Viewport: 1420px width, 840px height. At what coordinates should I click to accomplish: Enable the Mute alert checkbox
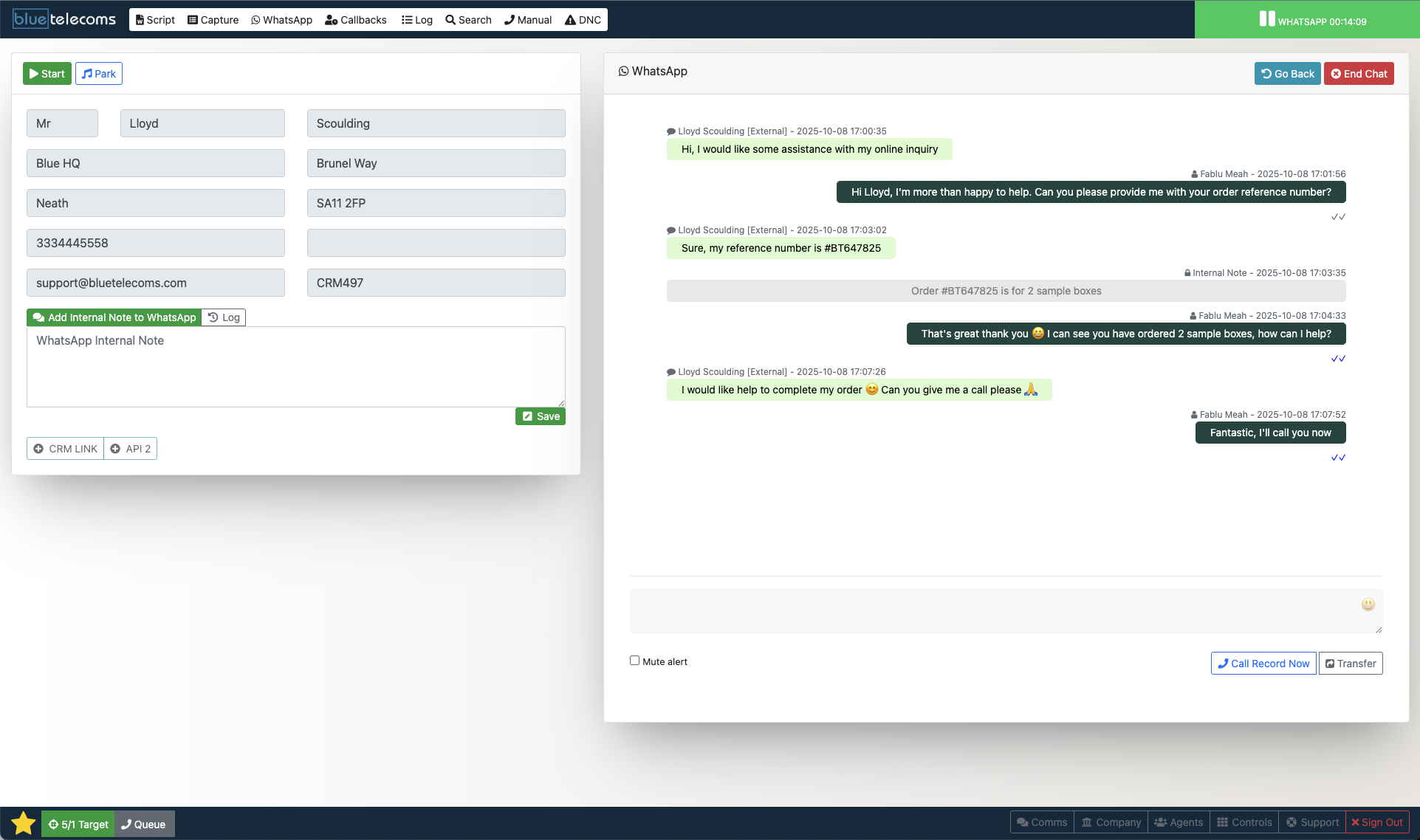click(634, 660)
